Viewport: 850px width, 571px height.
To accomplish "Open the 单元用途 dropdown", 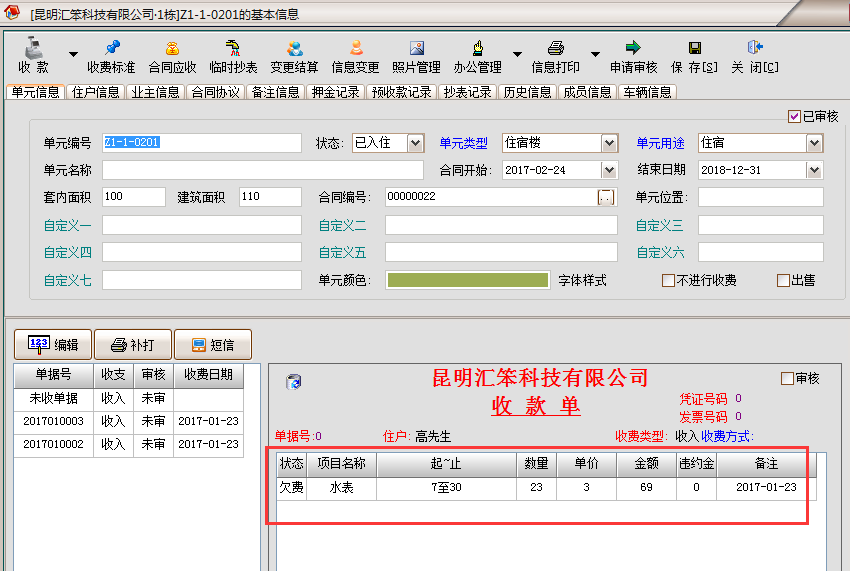I will [814, 143].
